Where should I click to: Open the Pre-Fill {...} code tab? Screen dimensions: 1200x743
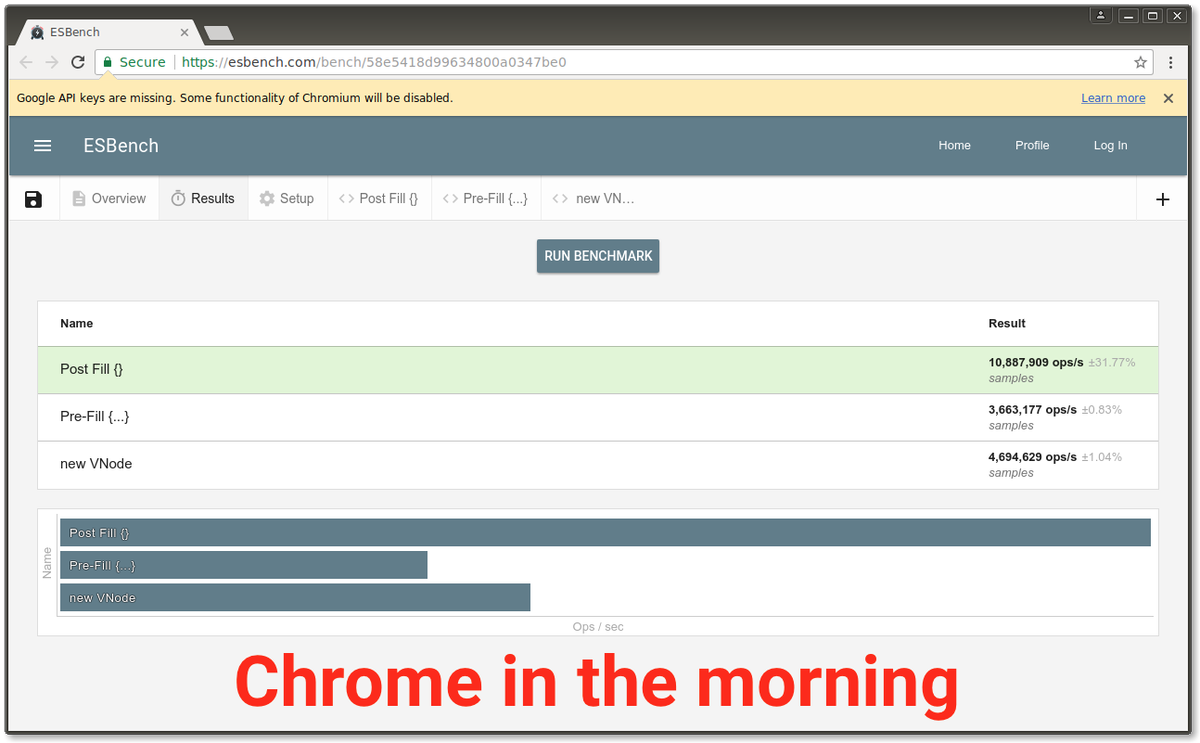tap(486, 199)
